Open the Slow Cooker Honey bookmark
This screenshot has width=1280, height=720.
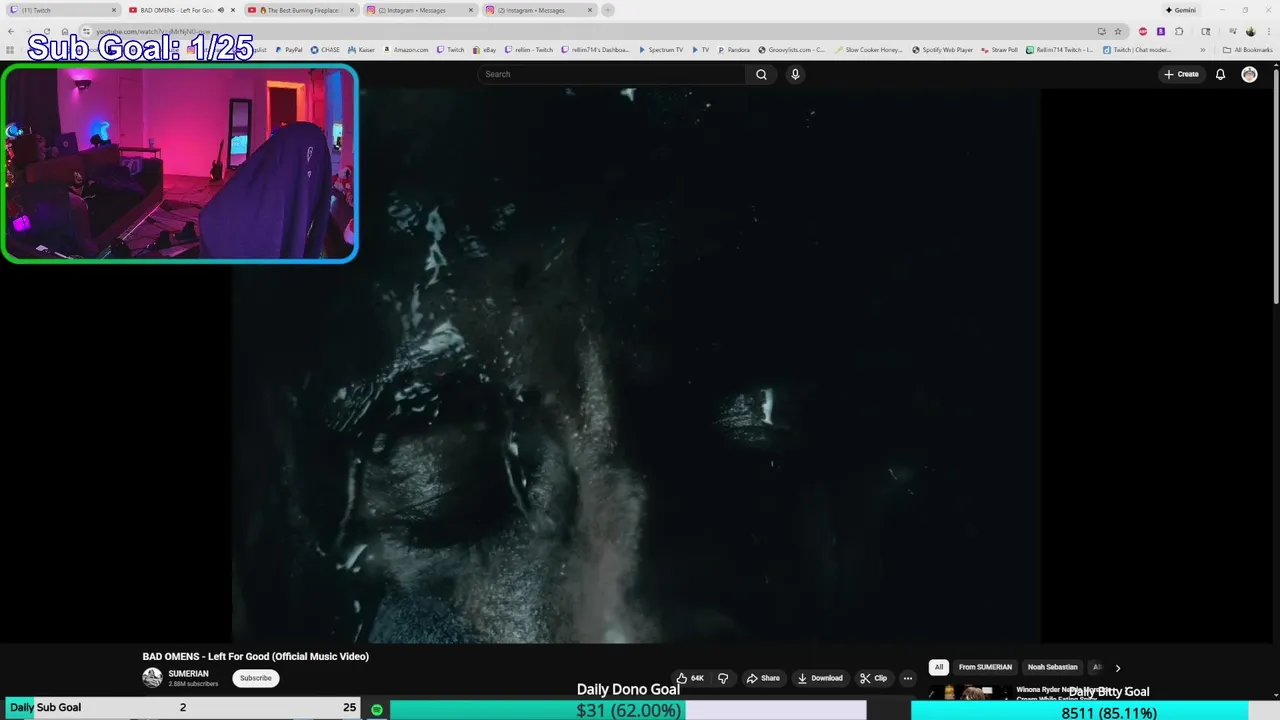coord(869,49)
